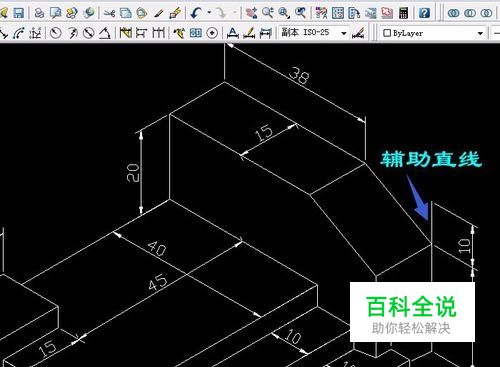Image resolution: width=500 pixels, height=367 pixels.
Task: Click the Publish icon
Action: coord(72,13)
